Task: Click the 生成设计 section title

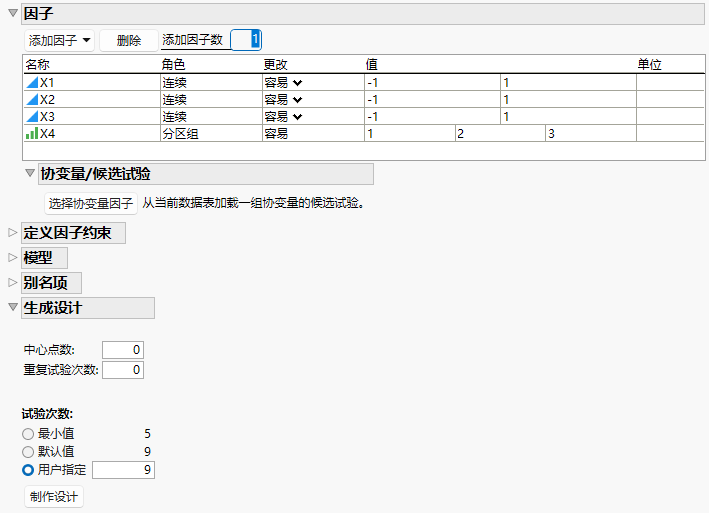Action: click(x=53, y=308)
